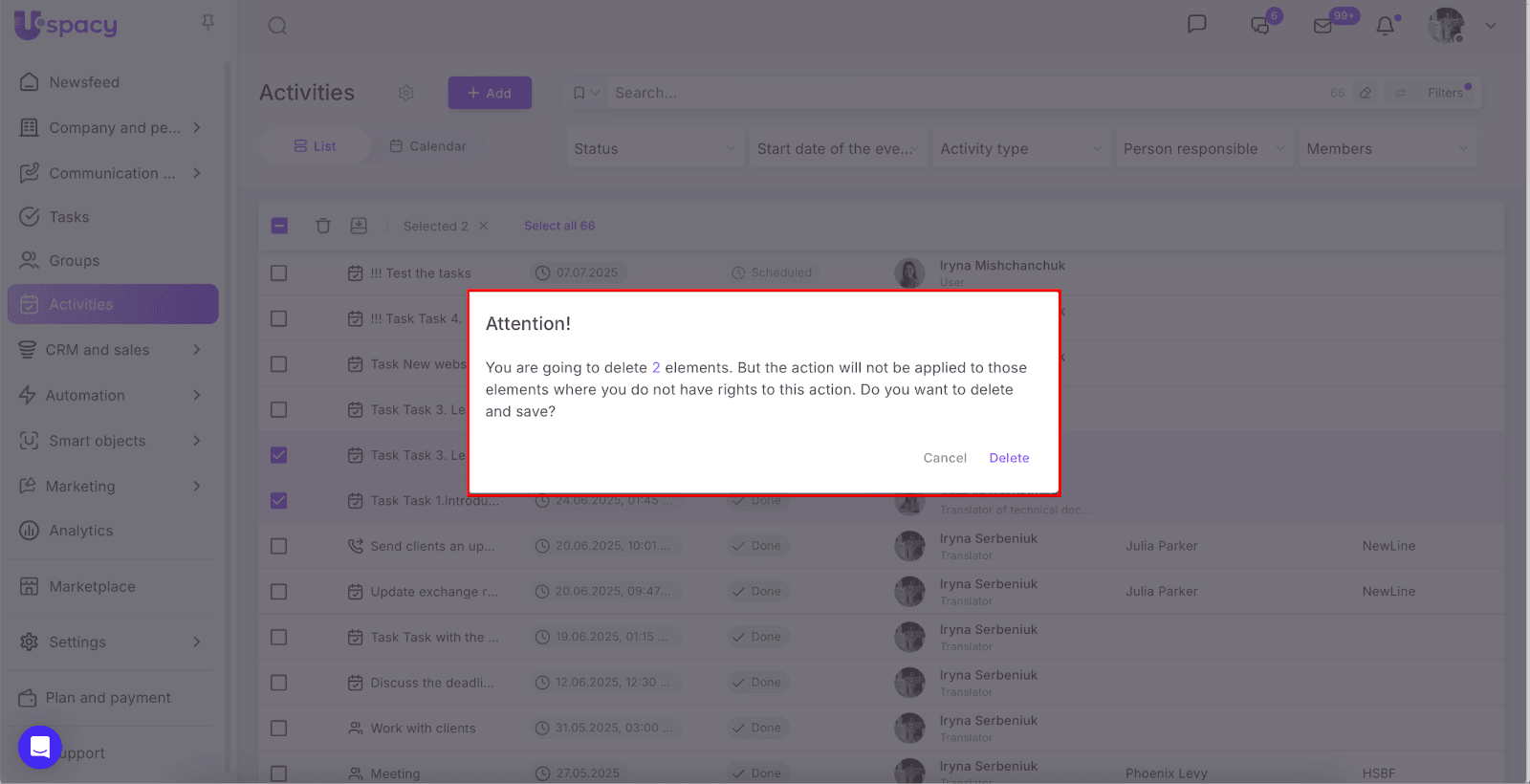The width and height of the screenshot is (1530, 784).
Task: Click the pin sidebar icon
Action: (208, 22)
